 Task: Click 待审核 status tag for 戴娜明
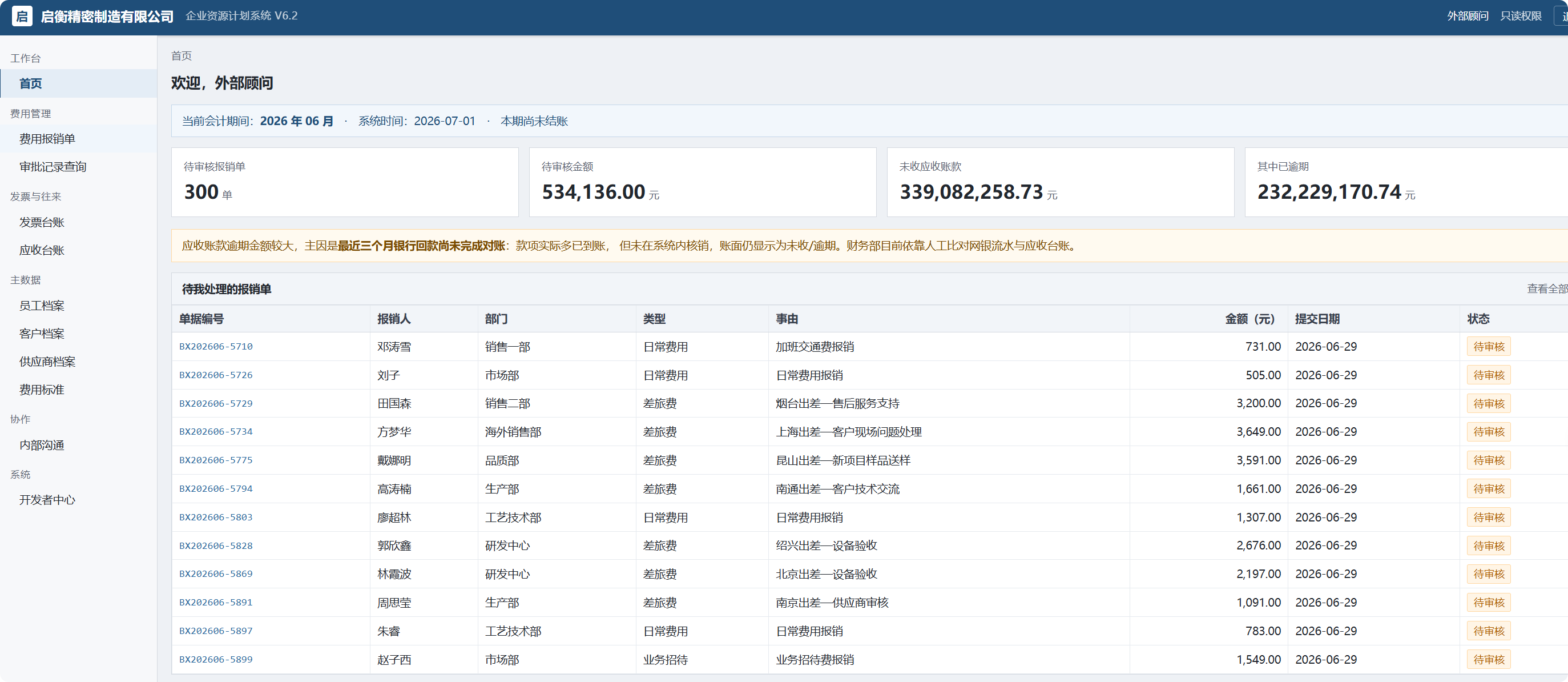1489,460
